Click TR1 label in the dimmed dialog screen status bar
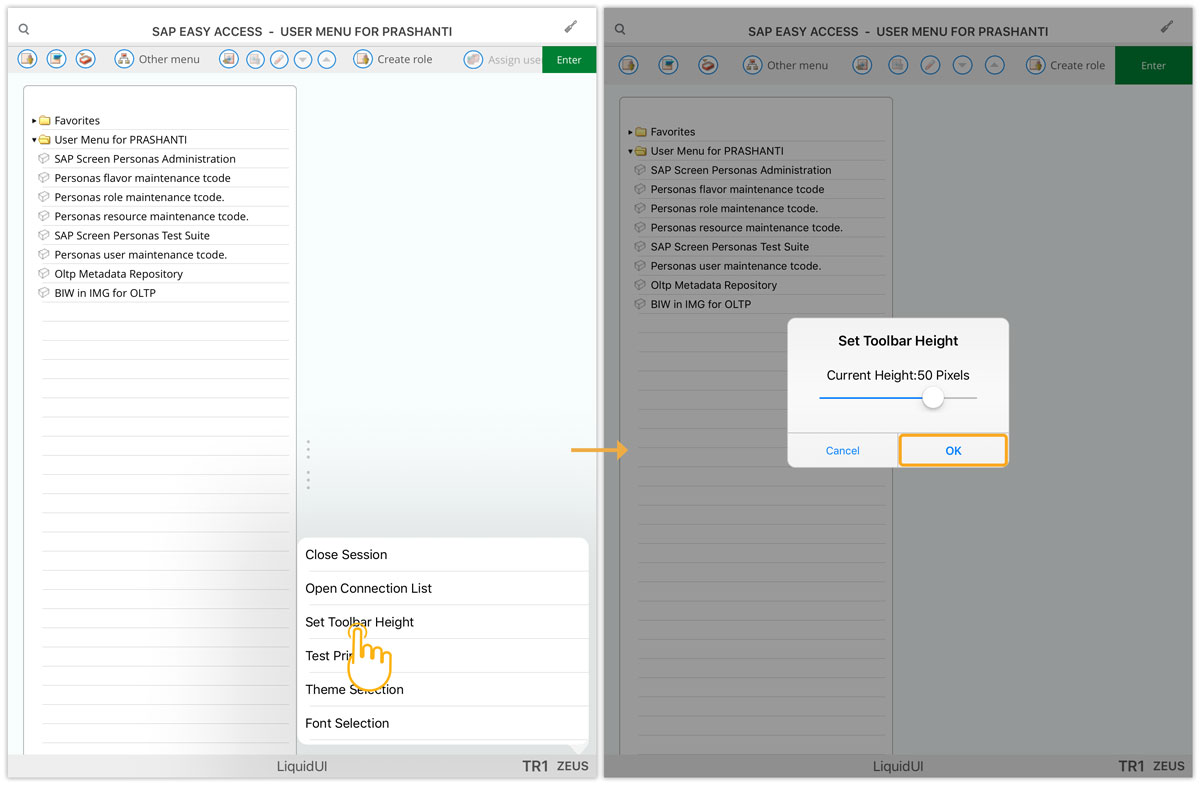 1131,767
